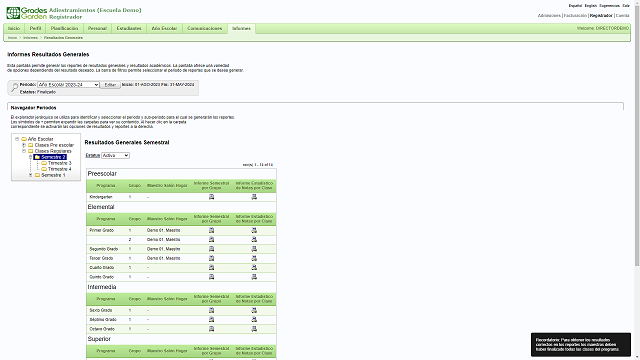Open Segundo Grado statistics report icon
This screenshot has width=640, height=360.
coord(254,249)
